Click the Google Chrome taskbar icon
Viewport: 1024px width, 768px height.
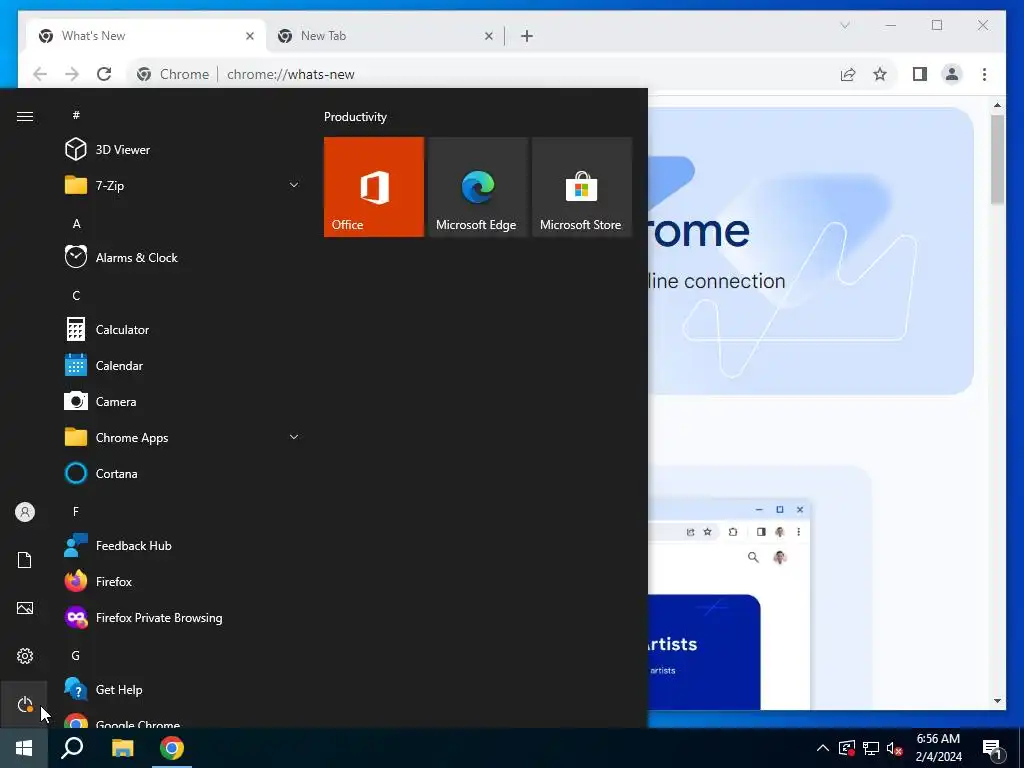pyautogui.click(x=172, y=748)
